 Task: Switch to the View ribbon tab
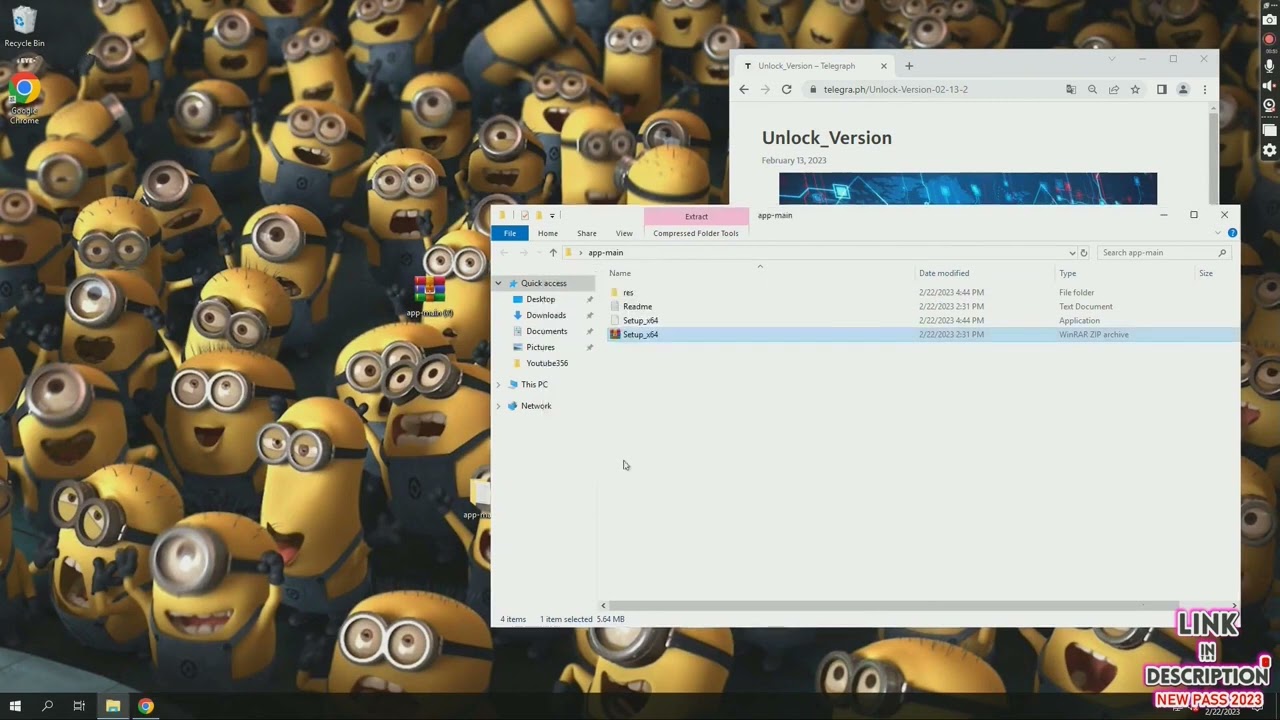(x=624, y=233)
